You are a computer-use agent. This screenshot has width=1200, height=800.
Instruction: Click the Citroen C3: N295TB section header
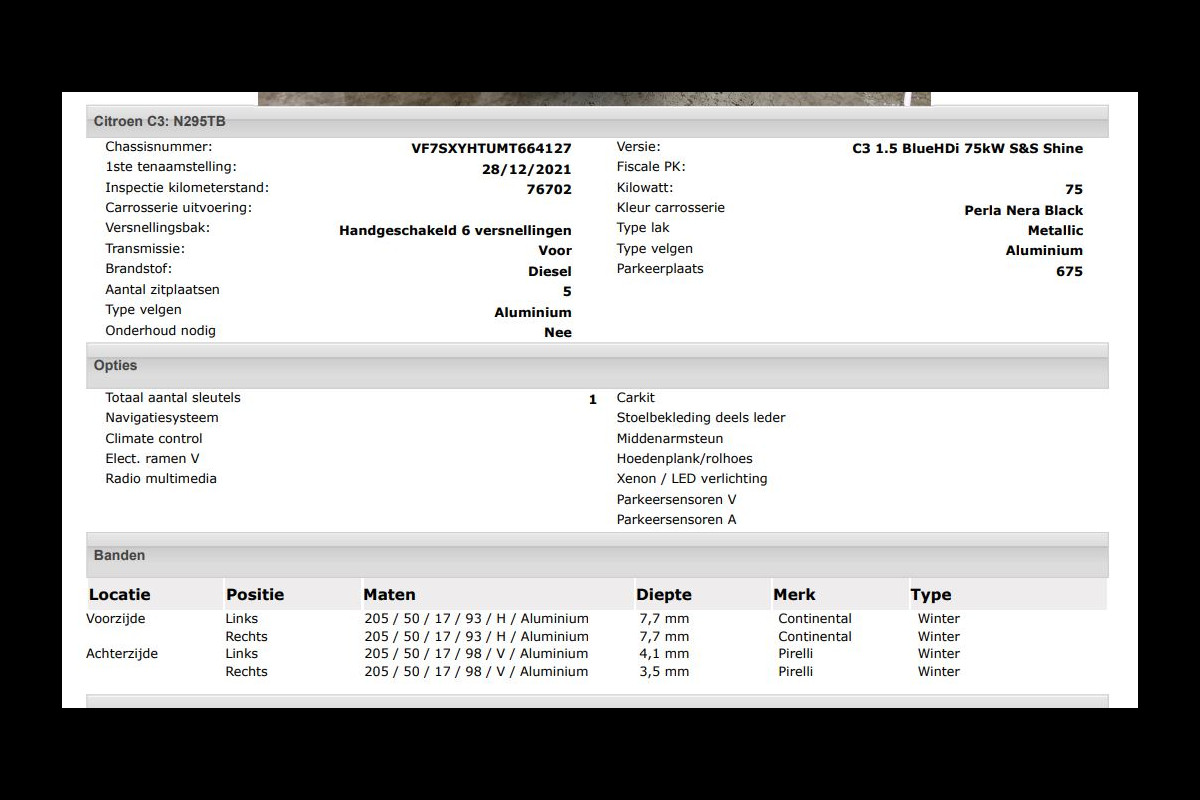pos(160,121)
